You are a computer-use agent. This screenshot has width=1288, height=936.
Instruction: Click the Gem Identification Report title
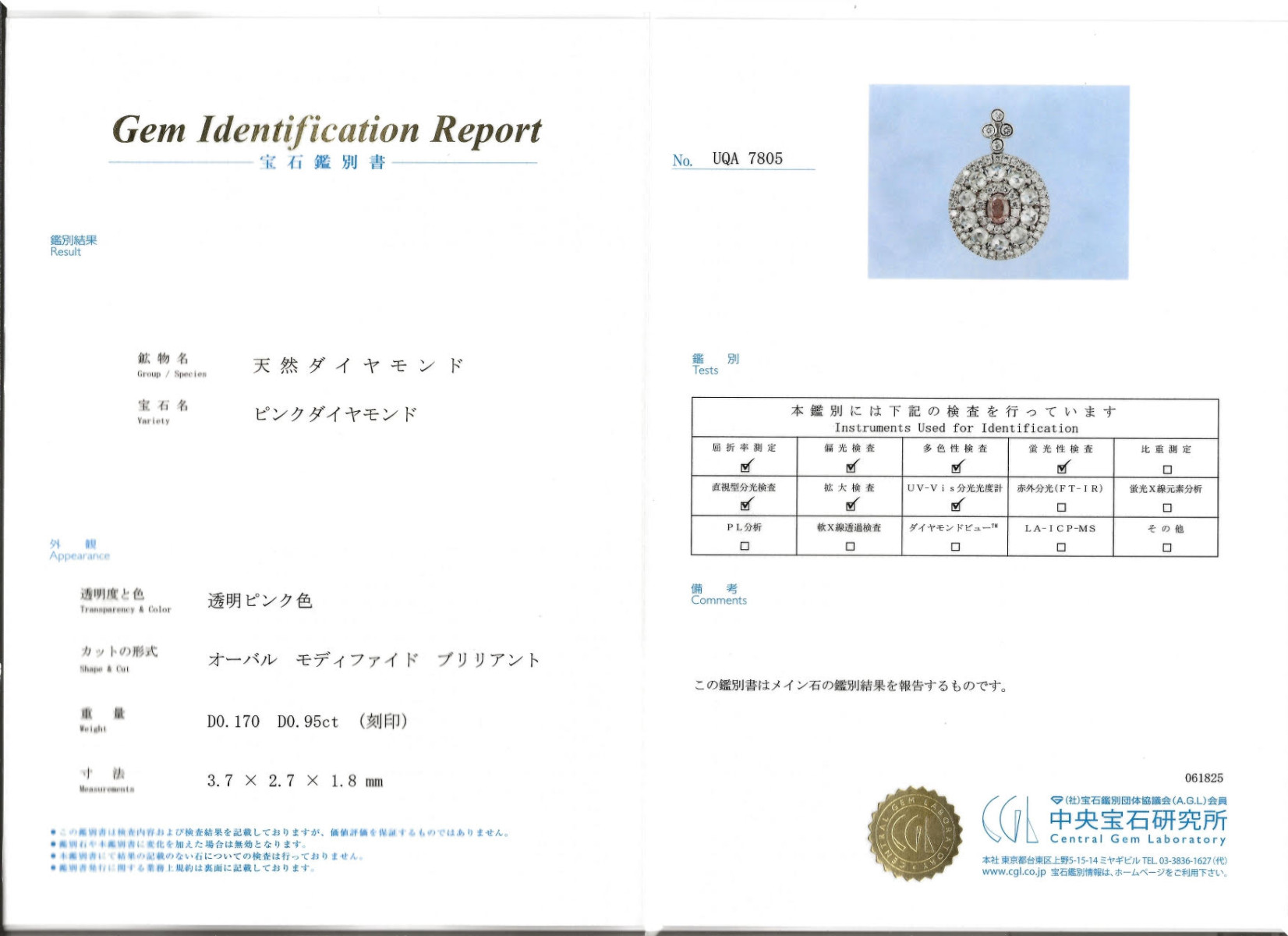[x=326, y=130]
